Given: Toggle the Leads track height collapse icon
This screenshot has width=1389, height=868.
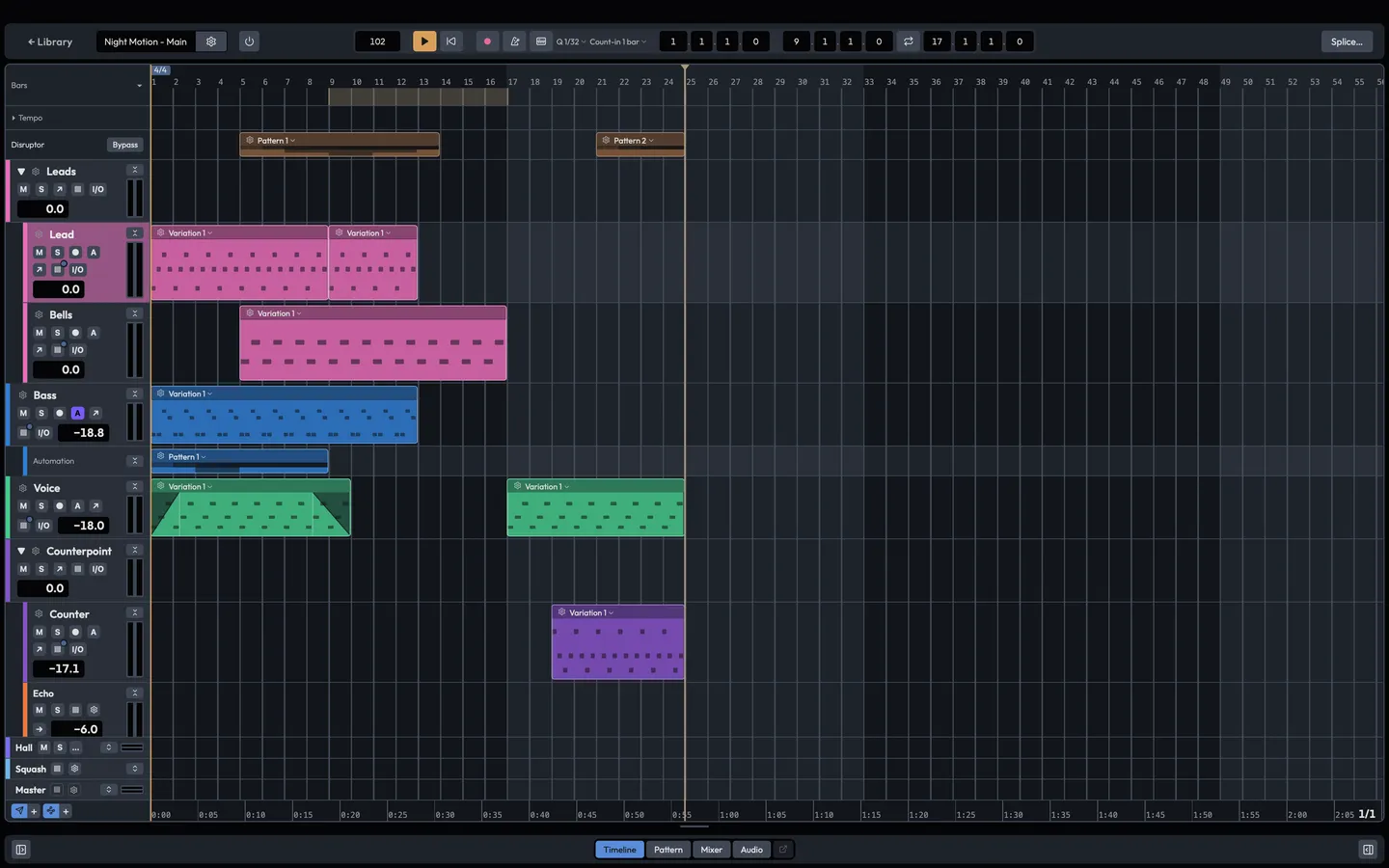Looking at the screenshot, I should tap(135, 170).
